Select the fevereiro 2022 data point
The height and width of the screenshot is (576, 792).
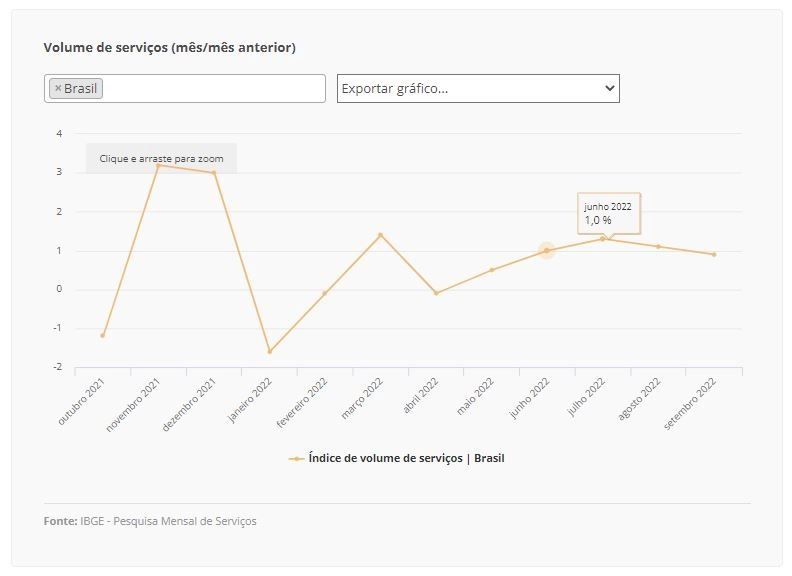[325, 293]
